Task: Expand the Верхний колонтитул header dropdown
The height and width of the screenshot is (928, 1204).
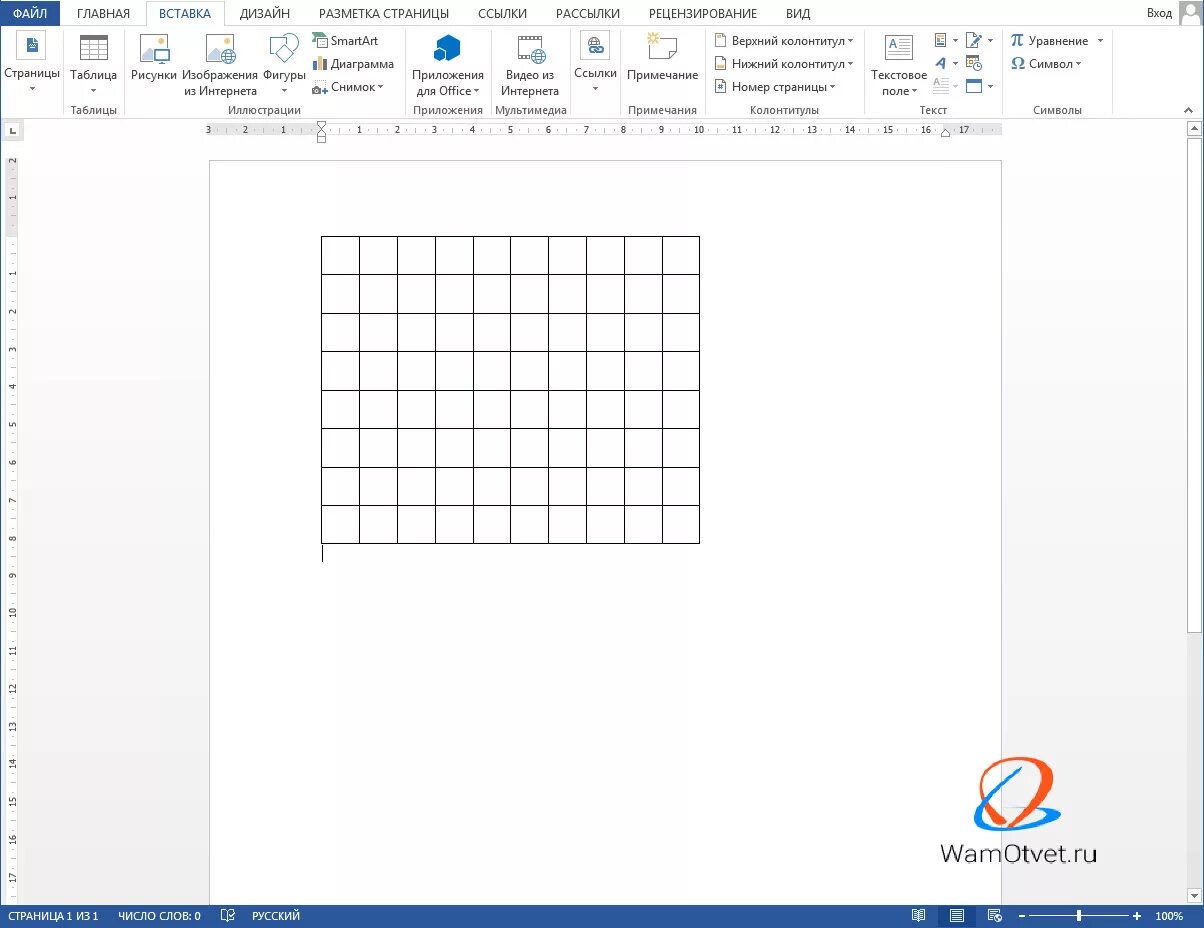Action: pyautogui.click(x=851, y=41)
